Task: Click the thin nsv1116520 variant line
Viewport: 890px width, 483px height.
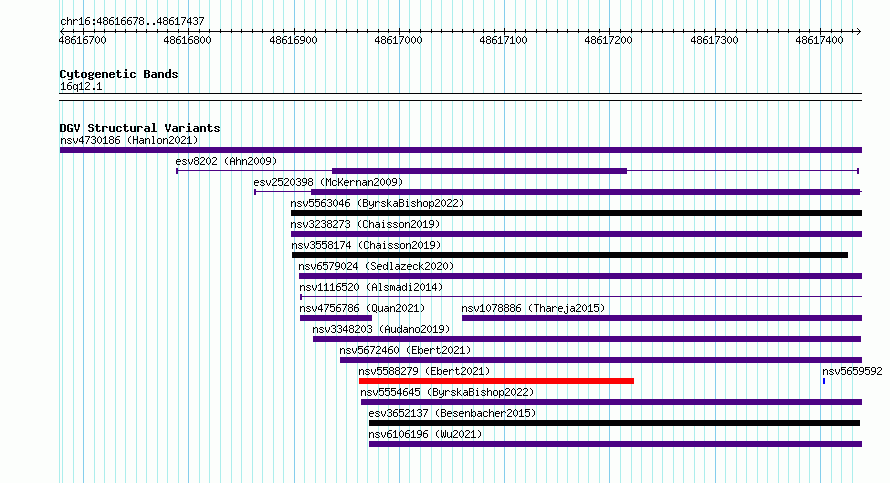Action: click(581, 296)
